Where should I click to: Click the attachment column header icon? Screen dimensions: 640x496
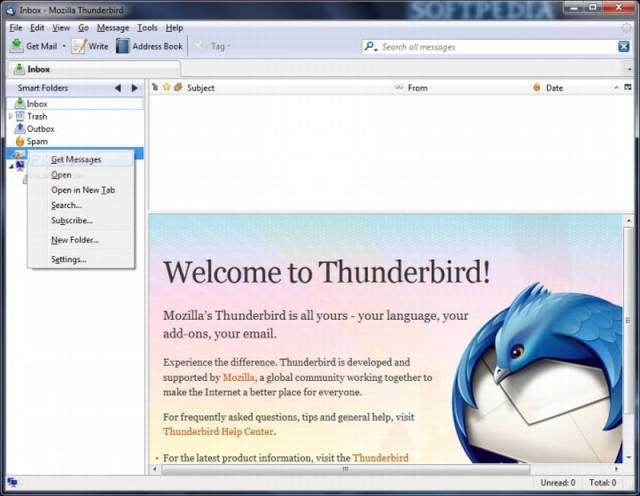[x=178, y=88]
